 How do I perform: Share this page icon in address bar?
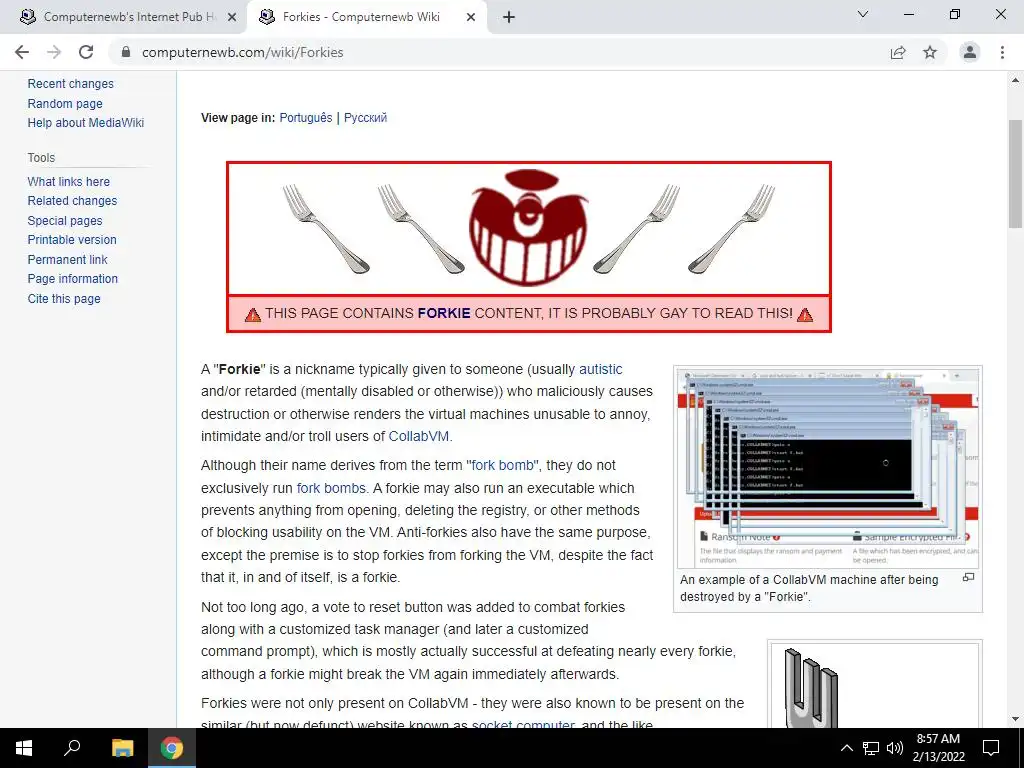(x=898, y=52)
